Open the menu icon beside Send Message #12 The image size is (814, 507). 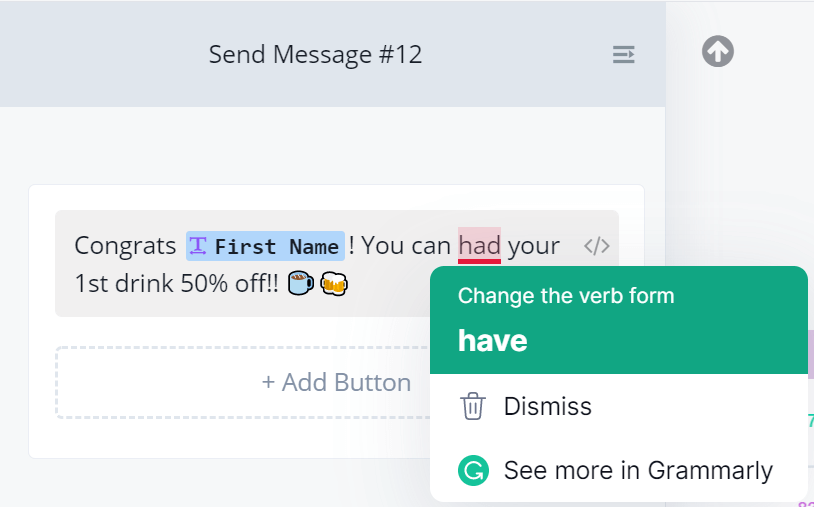pyautogui.click(x=623, y=54)
